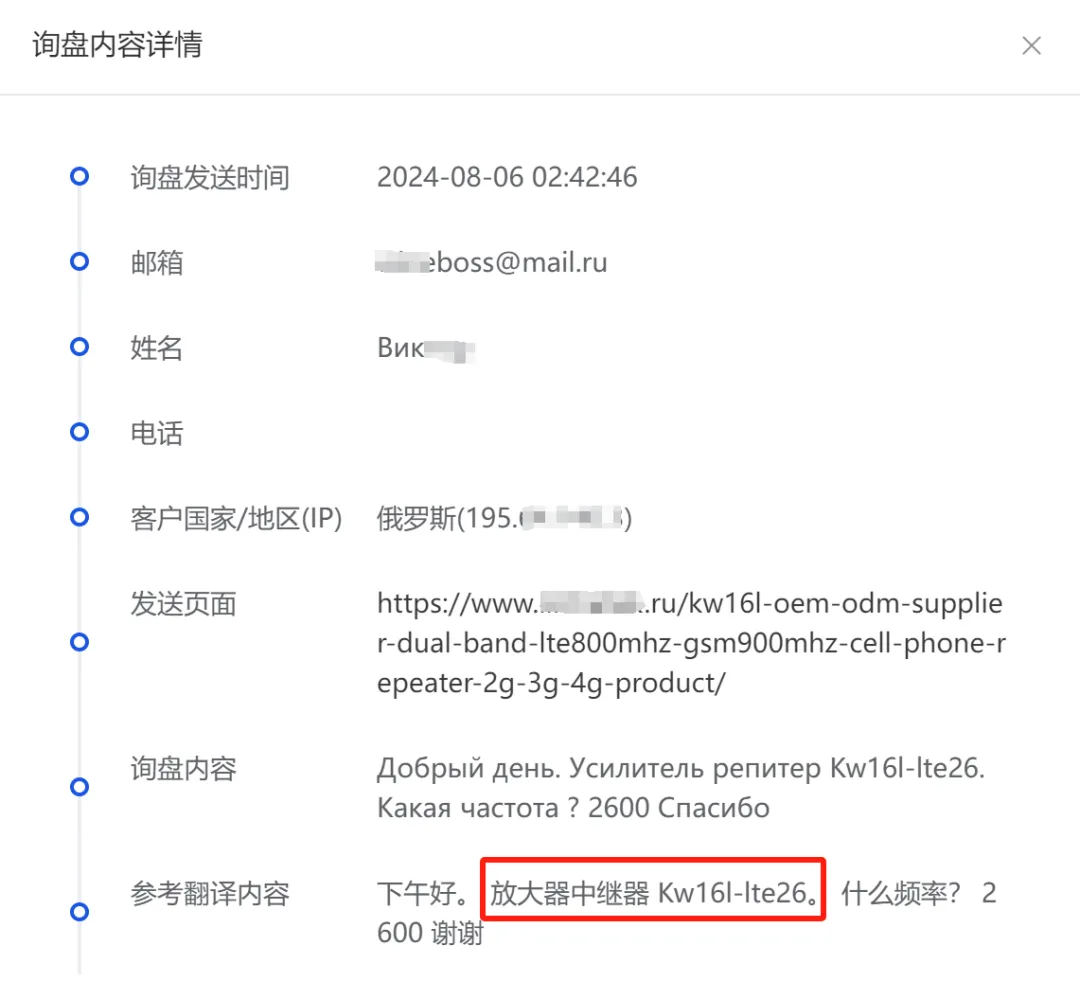Screen dimensions: 1080x999
Task: Click the 询盘内容详情 dialog title
Action: (x=118, y=45)
